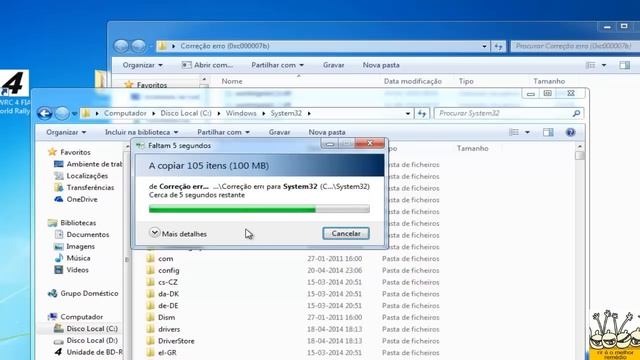Expand Mais detalhes in copy dialog
Viewport: 640px width, 360px height.
click(x=178, y=233)
